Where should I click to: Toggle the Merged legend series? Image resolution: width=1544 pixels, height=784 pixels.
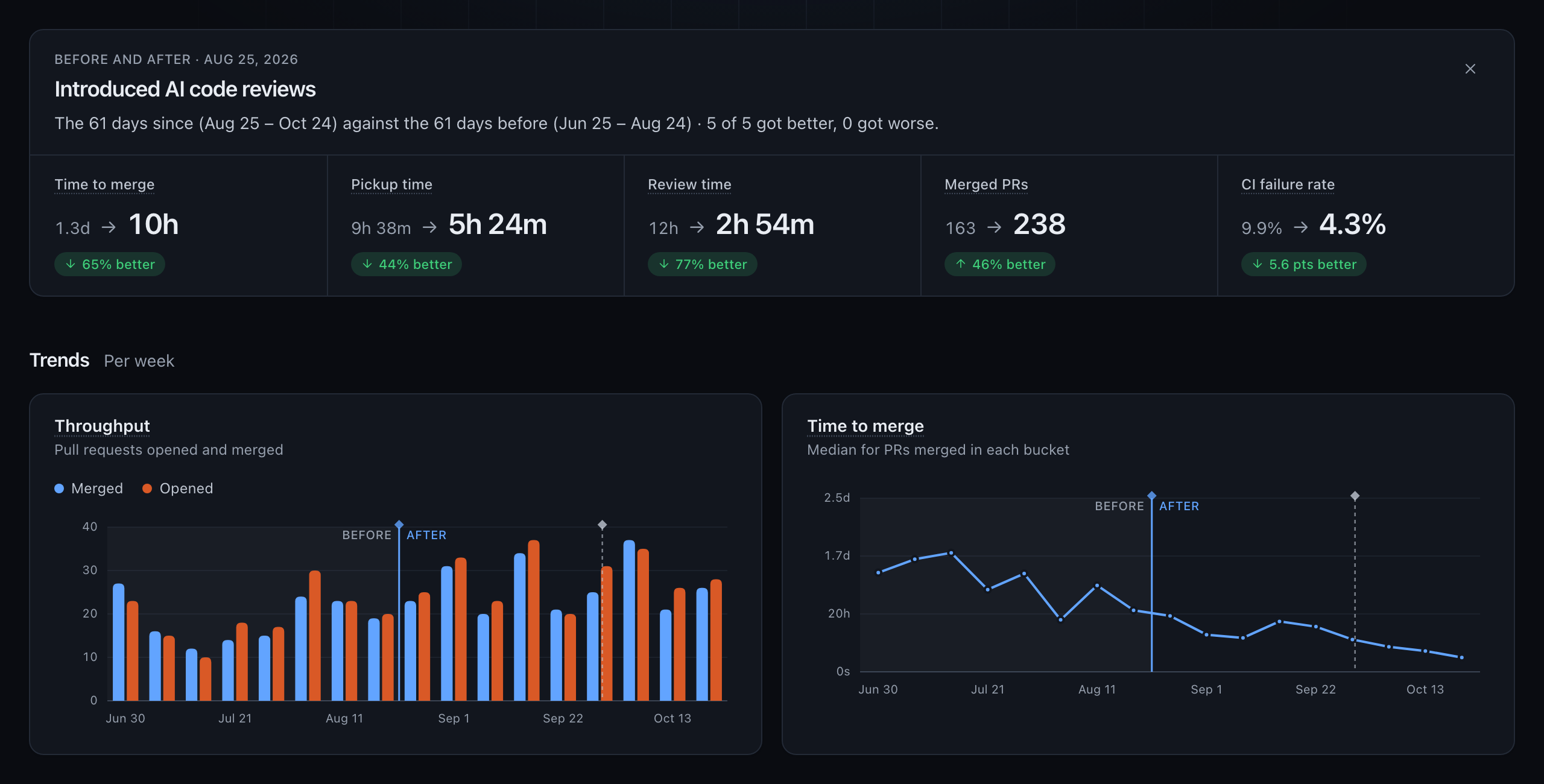[x=89, y=488]
